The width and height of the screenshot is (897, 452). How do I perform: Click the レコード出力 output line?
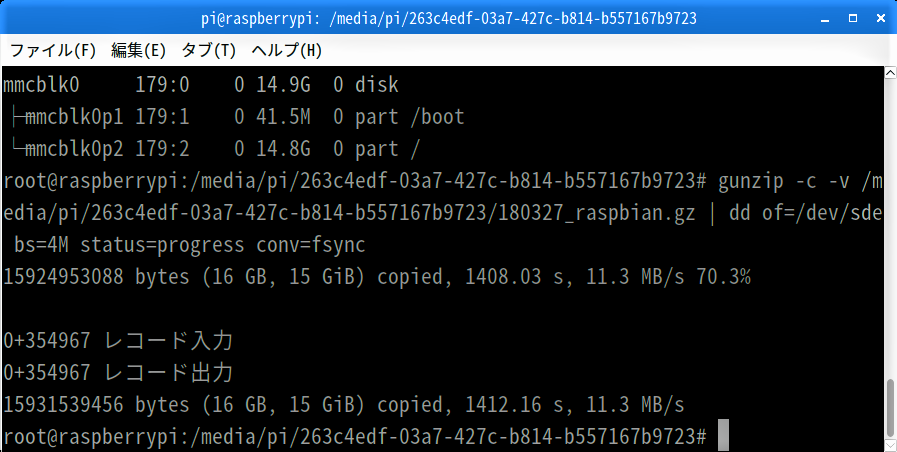coord(118,373)
